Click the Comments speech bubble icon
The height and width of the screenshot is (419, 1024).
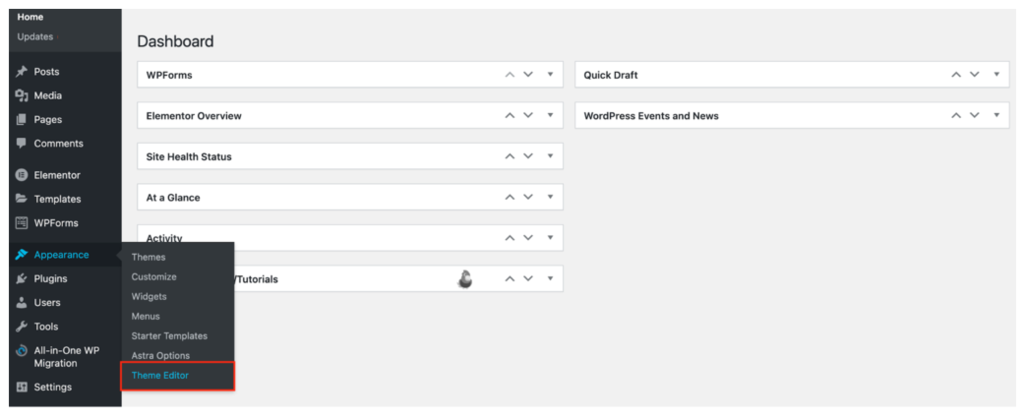21,143
